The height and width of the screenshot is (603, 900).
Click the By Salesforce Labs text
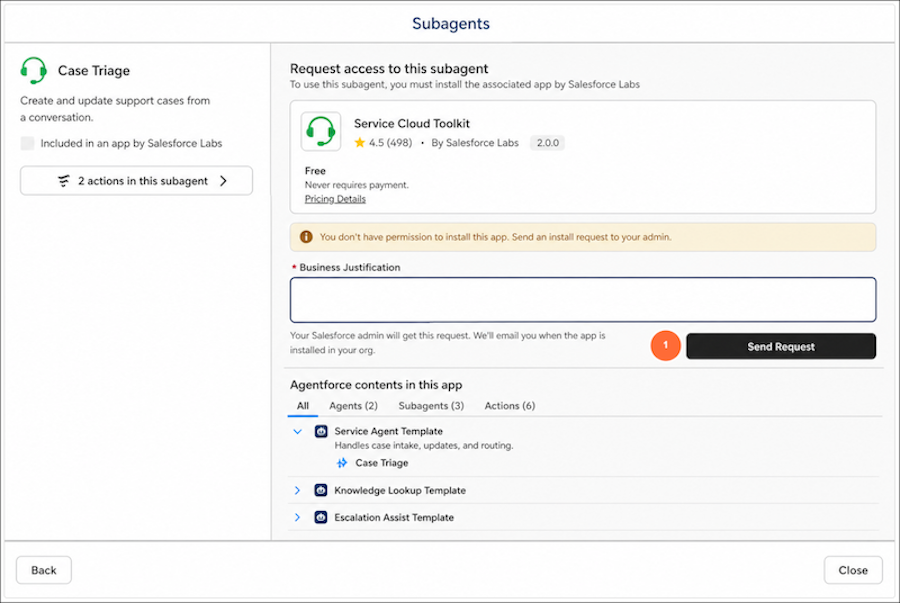[475, 142]
